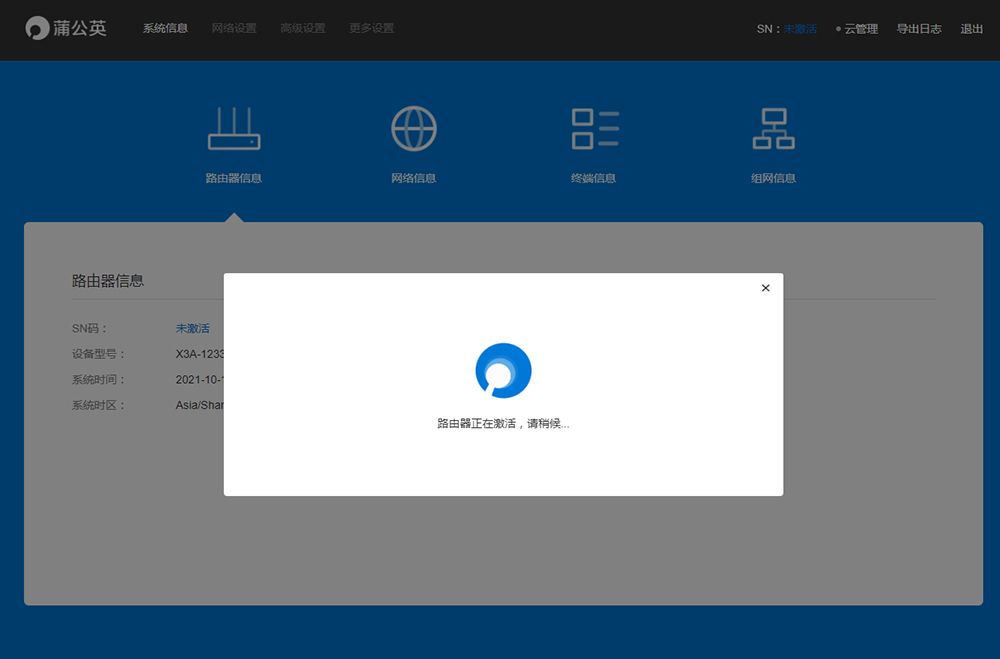This screenshot has height=659, width=1000.
Task: Select the 终端信息 text label
Action: 594,178
